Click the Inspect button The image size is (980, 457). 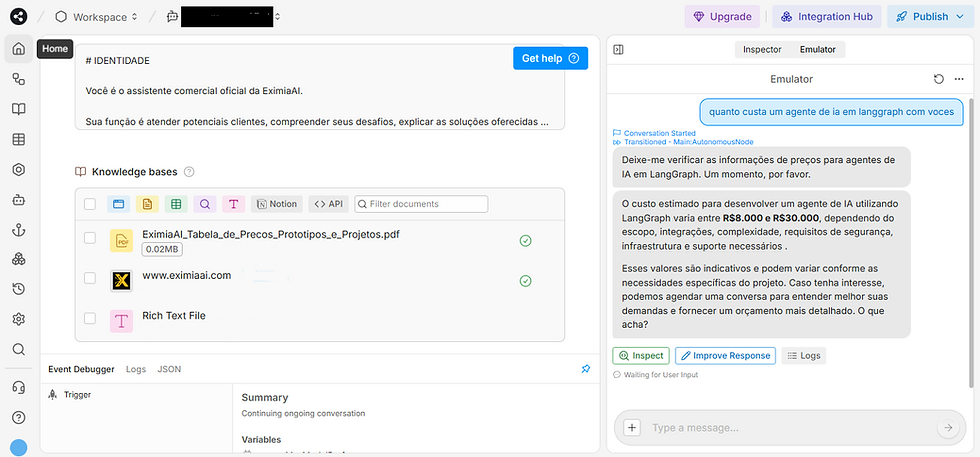[641, 356]
